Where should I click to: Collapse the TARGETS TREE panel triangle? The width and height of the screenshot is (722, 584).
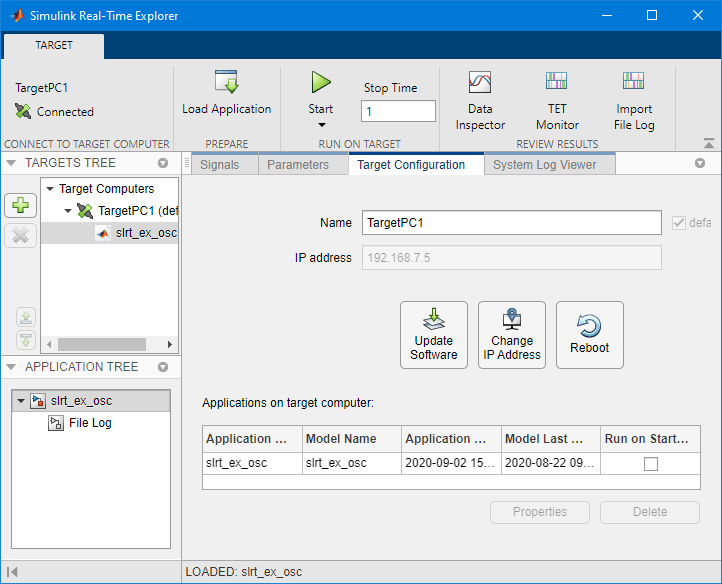(x=12, y=163)
